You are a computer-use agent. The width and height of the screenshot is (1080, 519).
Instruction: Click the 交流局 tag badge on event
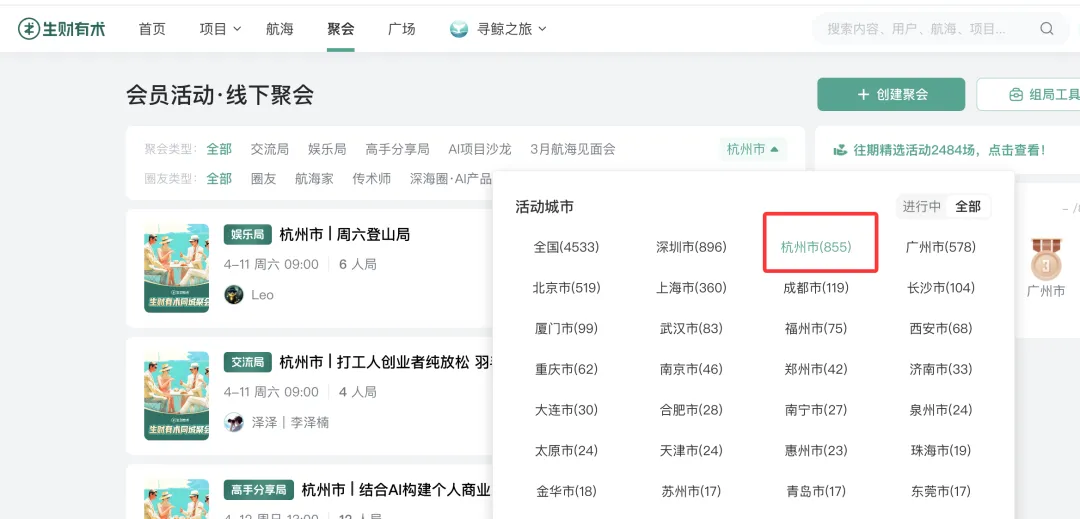[248, 362]
